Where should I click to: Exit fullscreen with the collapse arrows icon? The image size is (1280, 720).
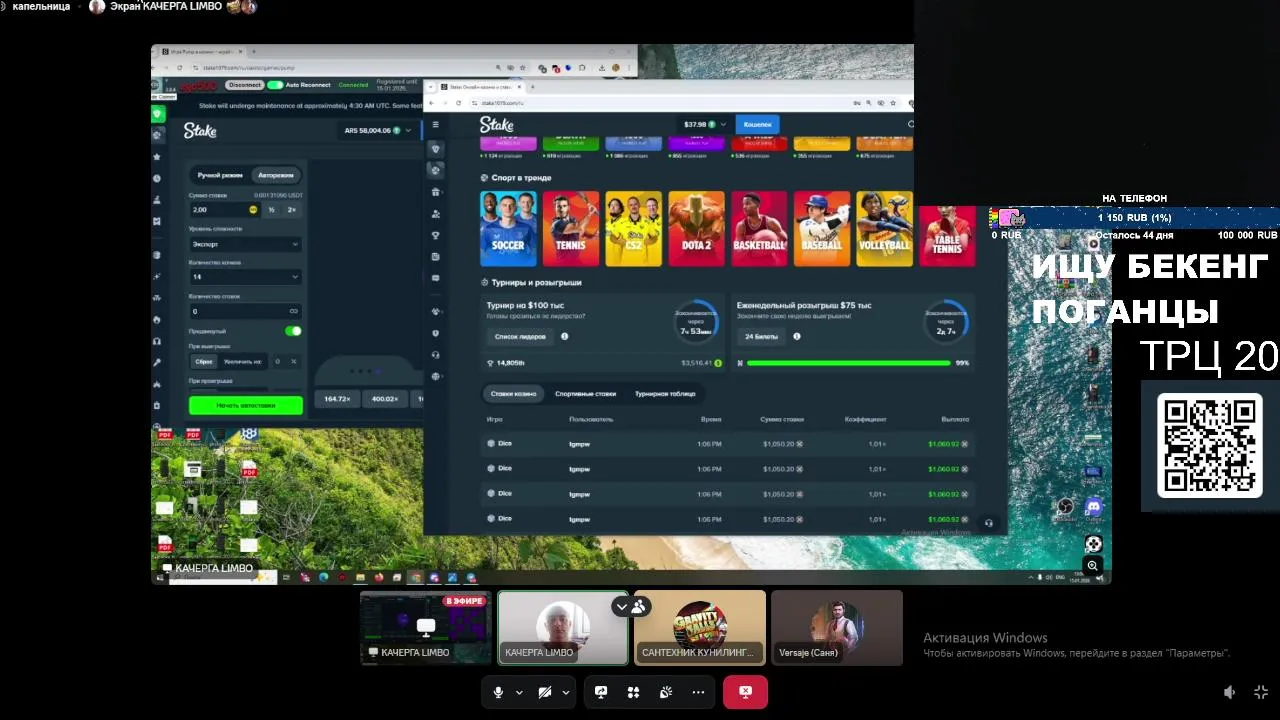[1261, 692]
